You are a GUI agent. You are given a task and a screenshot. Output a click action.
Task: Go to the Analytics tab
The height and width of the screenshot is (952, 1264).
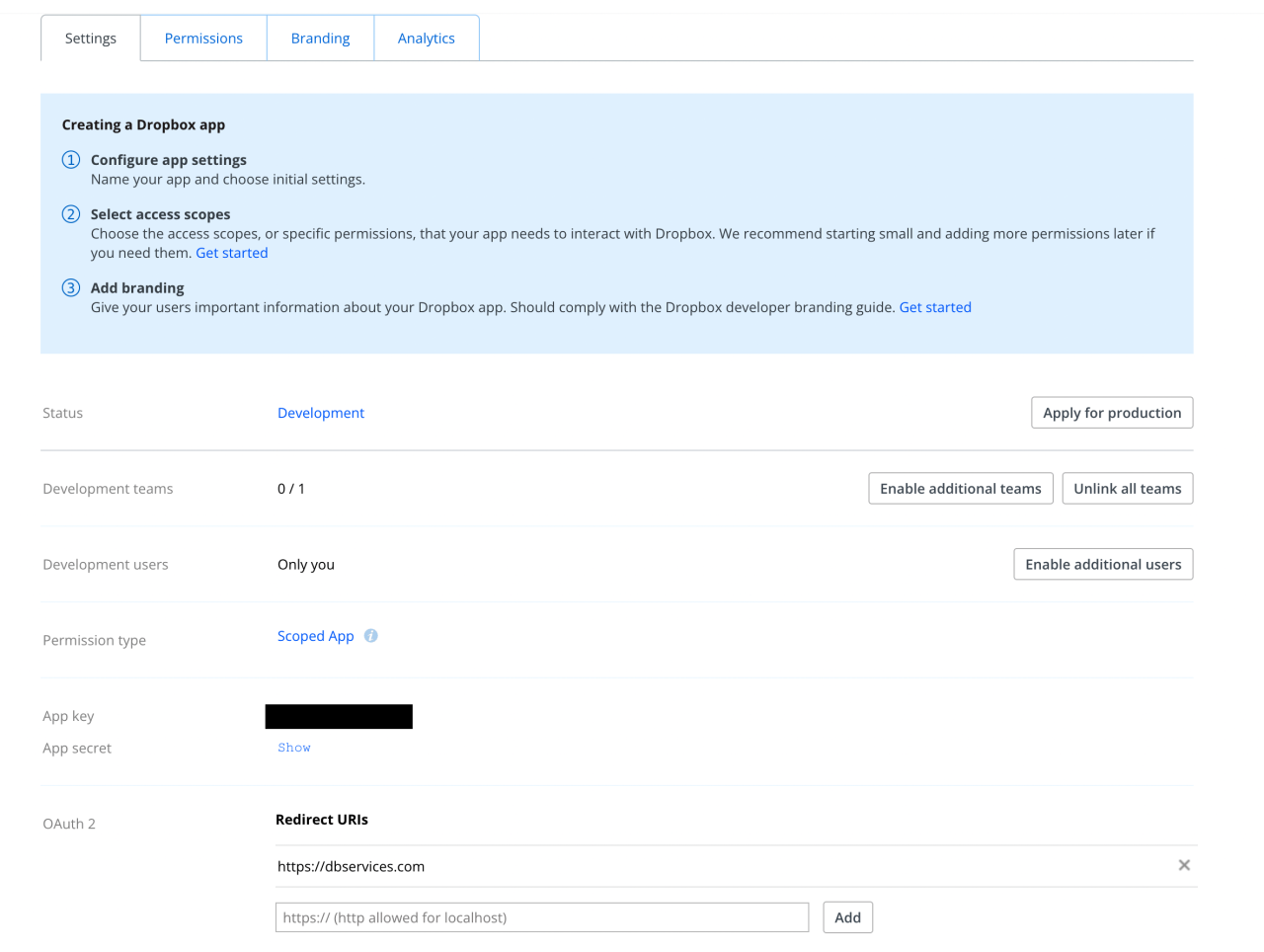click(x=427, y=39)
